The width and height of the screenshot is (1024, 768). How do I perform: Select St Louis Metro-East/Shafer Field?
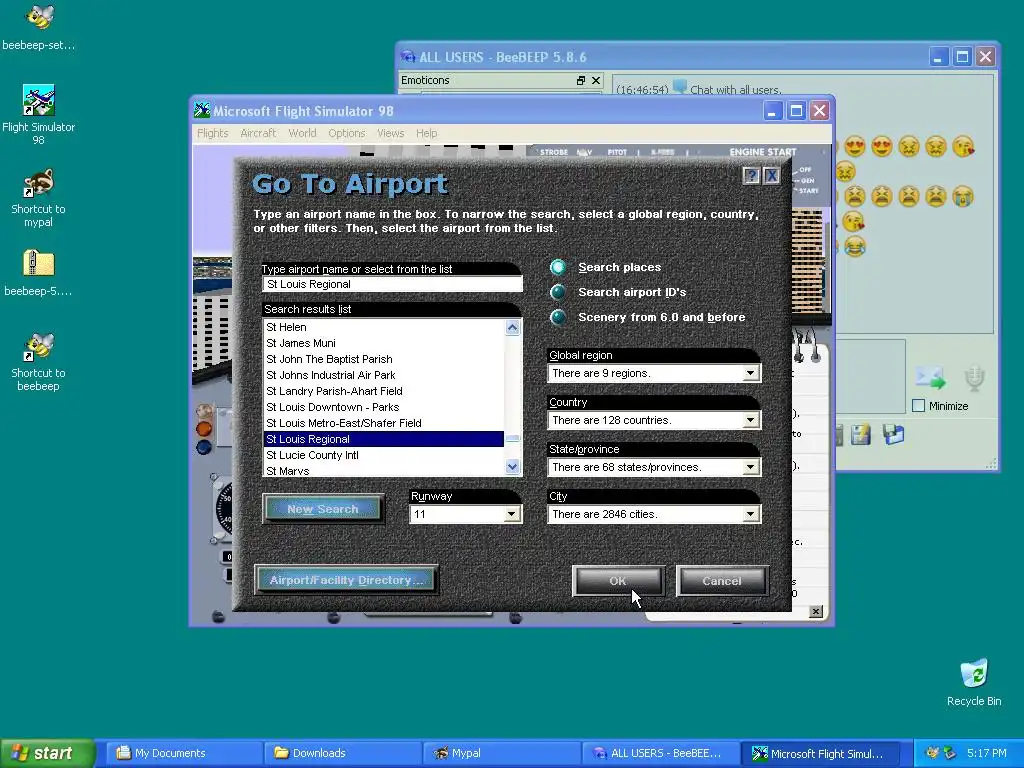point(383,423)
